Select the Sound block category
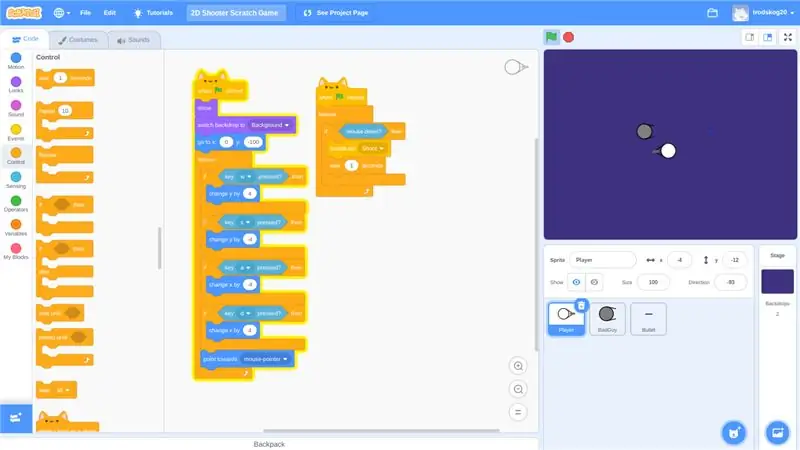800x450 pixels. tap(16, 108)
